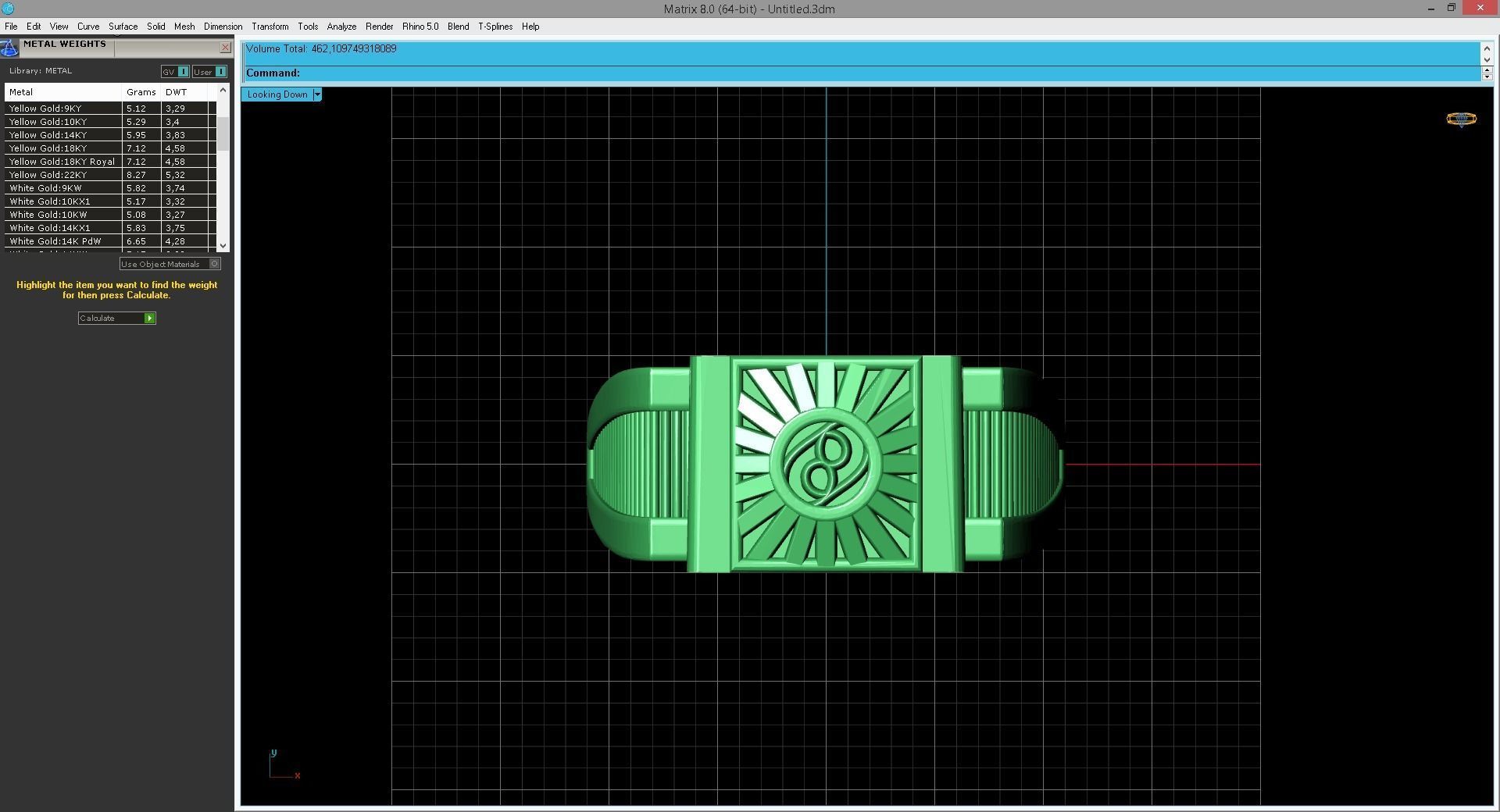The height and width of the screenshot is (812, 1500).
Task: Open the File menu
Action: pyautogui.click(x=11, y=27)
